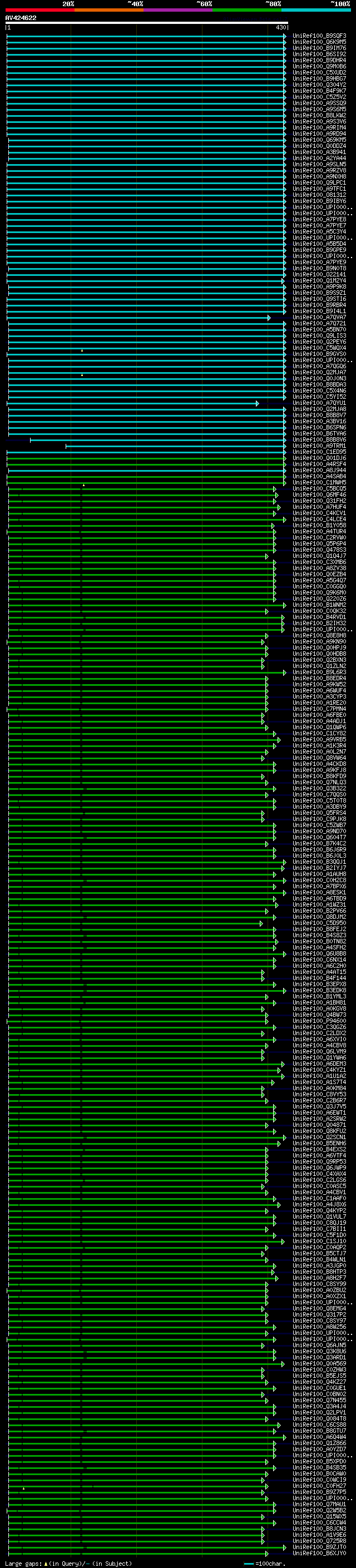Select UniRef100_A9SLN5

tap(319, 164)
